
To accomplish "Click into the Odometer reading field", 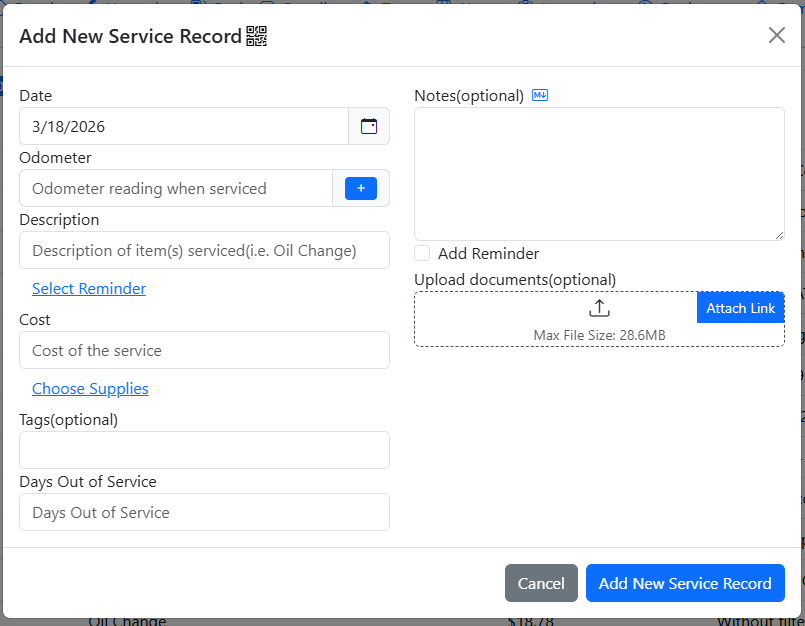I will (x=176, y=188).
